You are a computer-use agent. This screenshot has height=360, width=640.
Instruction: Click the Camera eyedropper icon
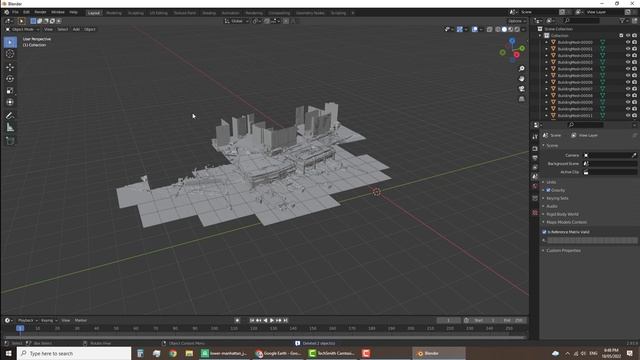634,155
